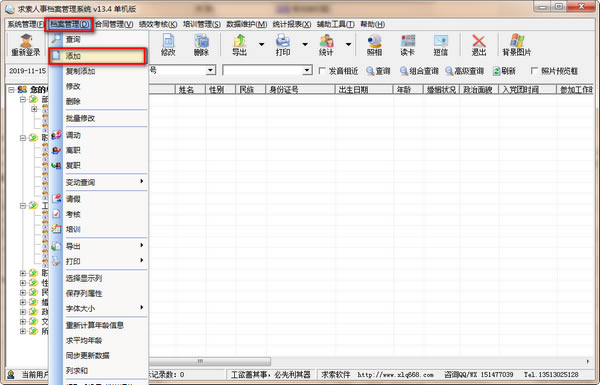Click the 统计 toolbar icon
This screenshot has width=600, height=385.
click(326, 45)
